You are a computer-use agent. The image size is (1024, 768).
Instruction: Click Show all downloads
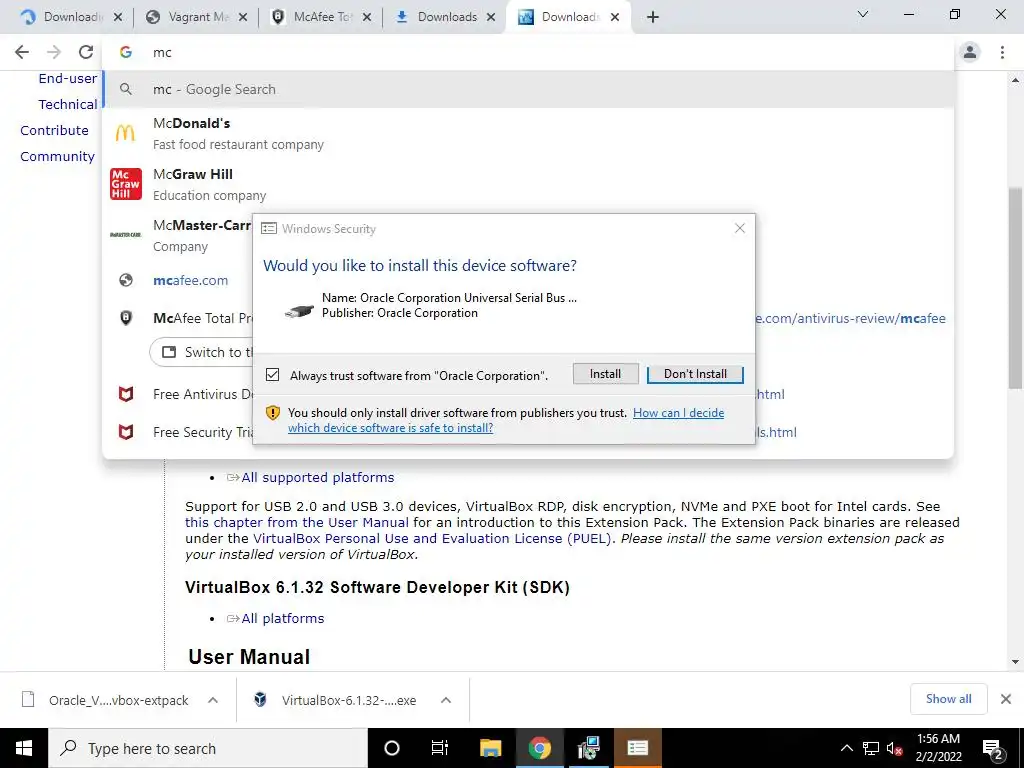tap(948, 699)
